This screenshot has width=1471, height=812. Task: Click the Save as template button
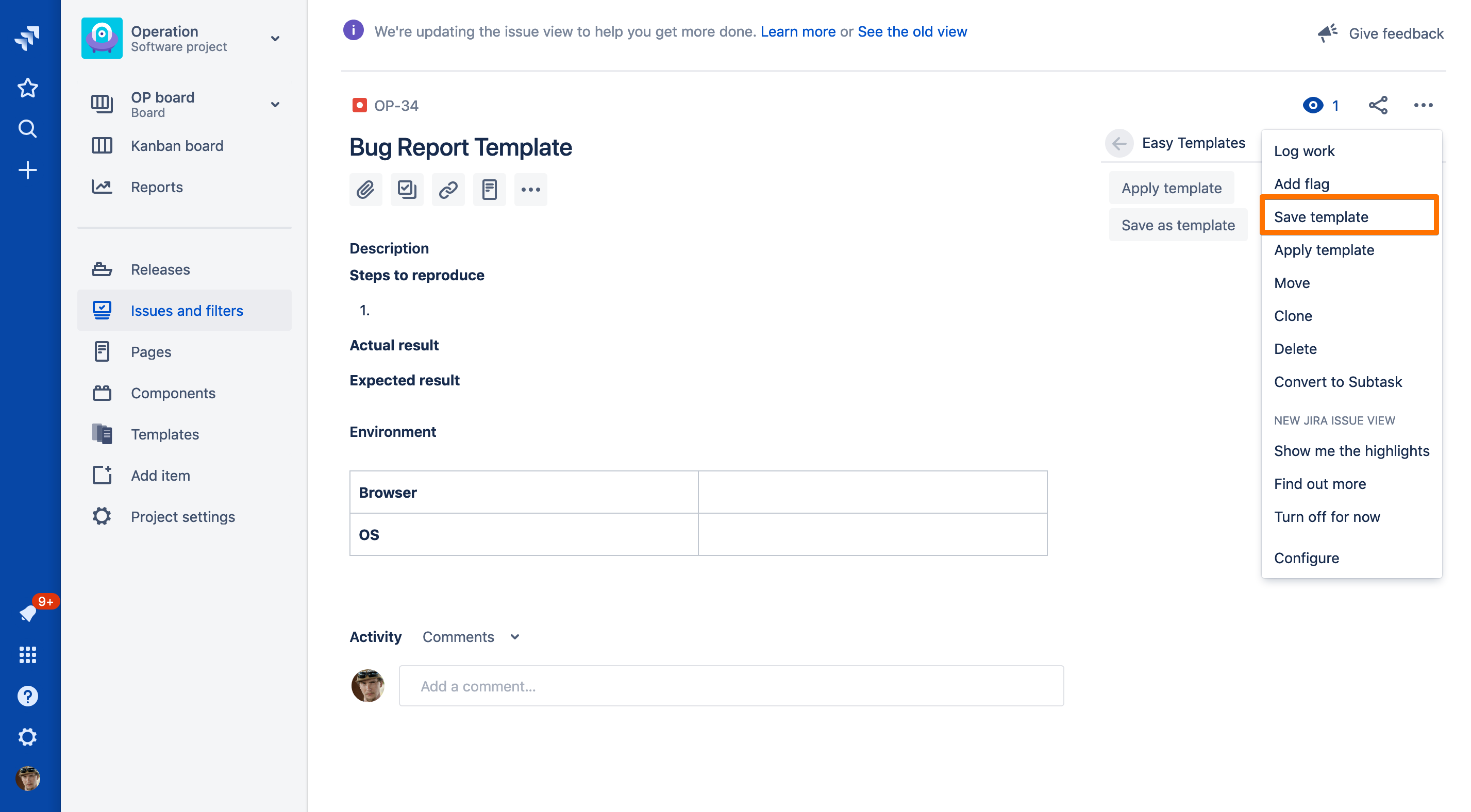[x=1178, y=225]
